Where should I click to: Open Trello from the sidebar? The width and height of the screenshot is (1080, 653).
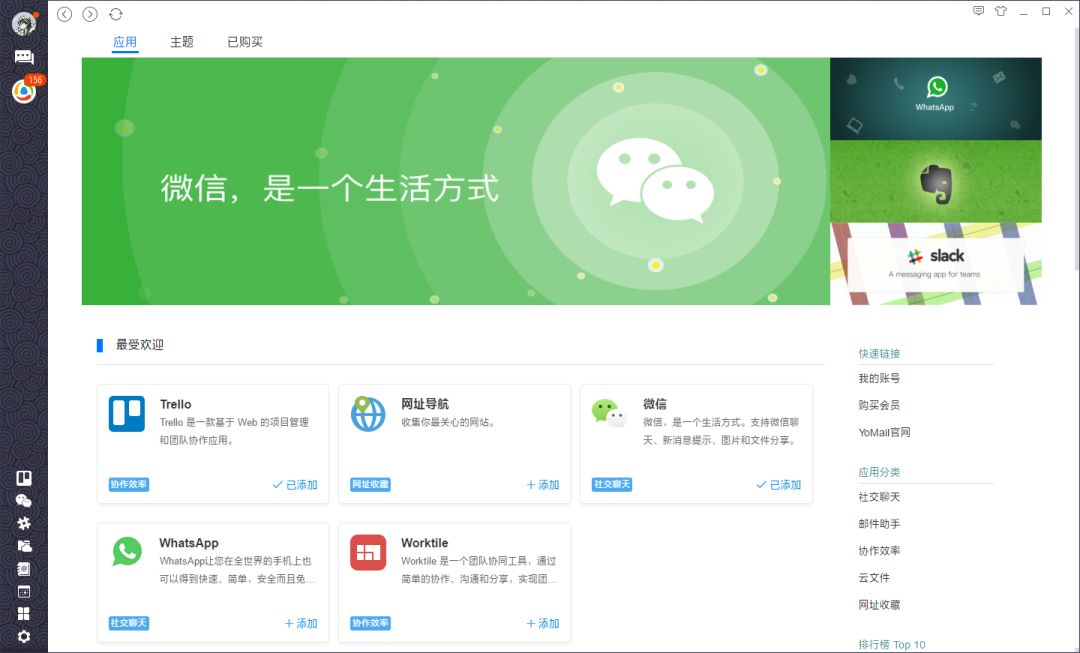point(24,478)
